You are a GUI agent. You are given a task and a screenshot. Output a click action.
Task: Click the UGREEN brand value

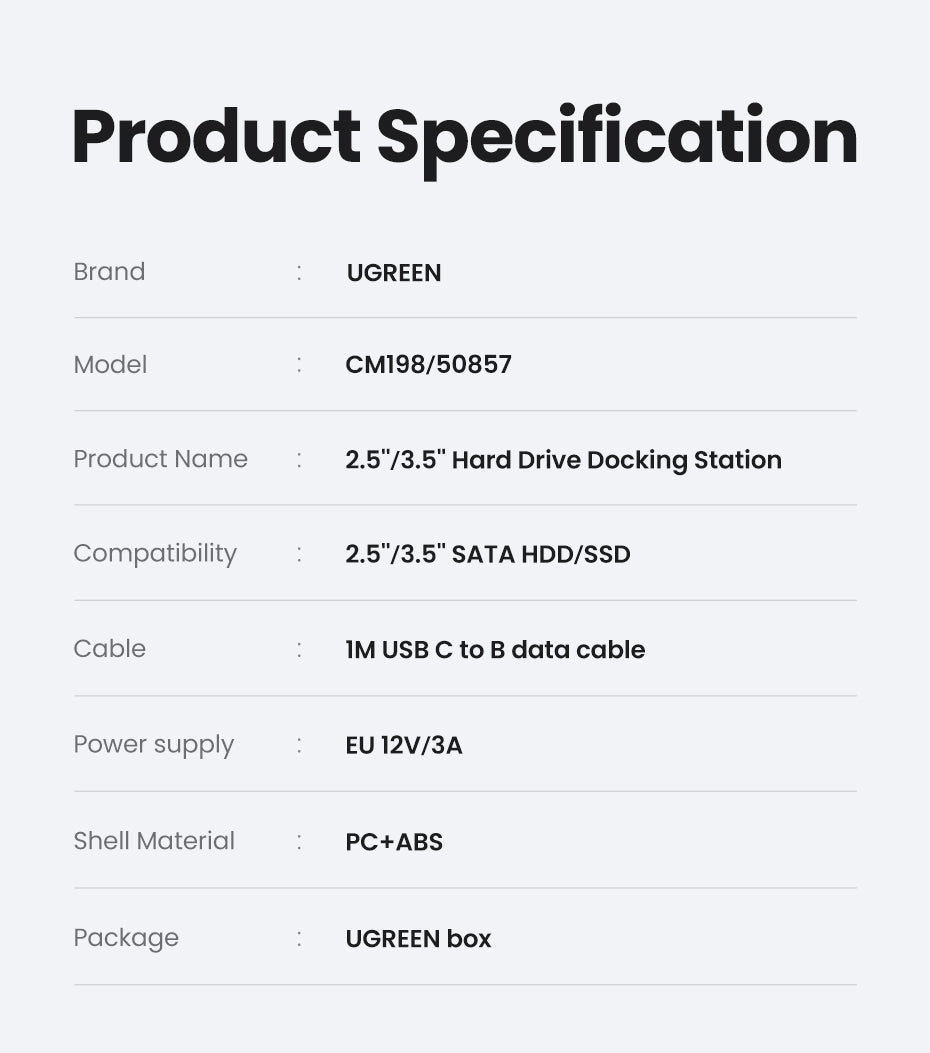point(394,273)
